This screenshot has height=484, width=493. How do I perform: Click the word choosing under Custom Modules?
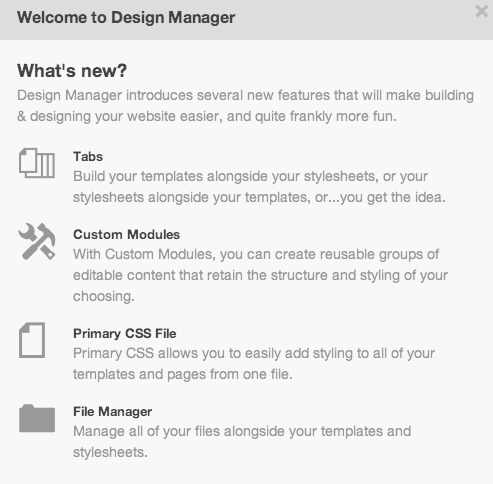coord(104,296)
